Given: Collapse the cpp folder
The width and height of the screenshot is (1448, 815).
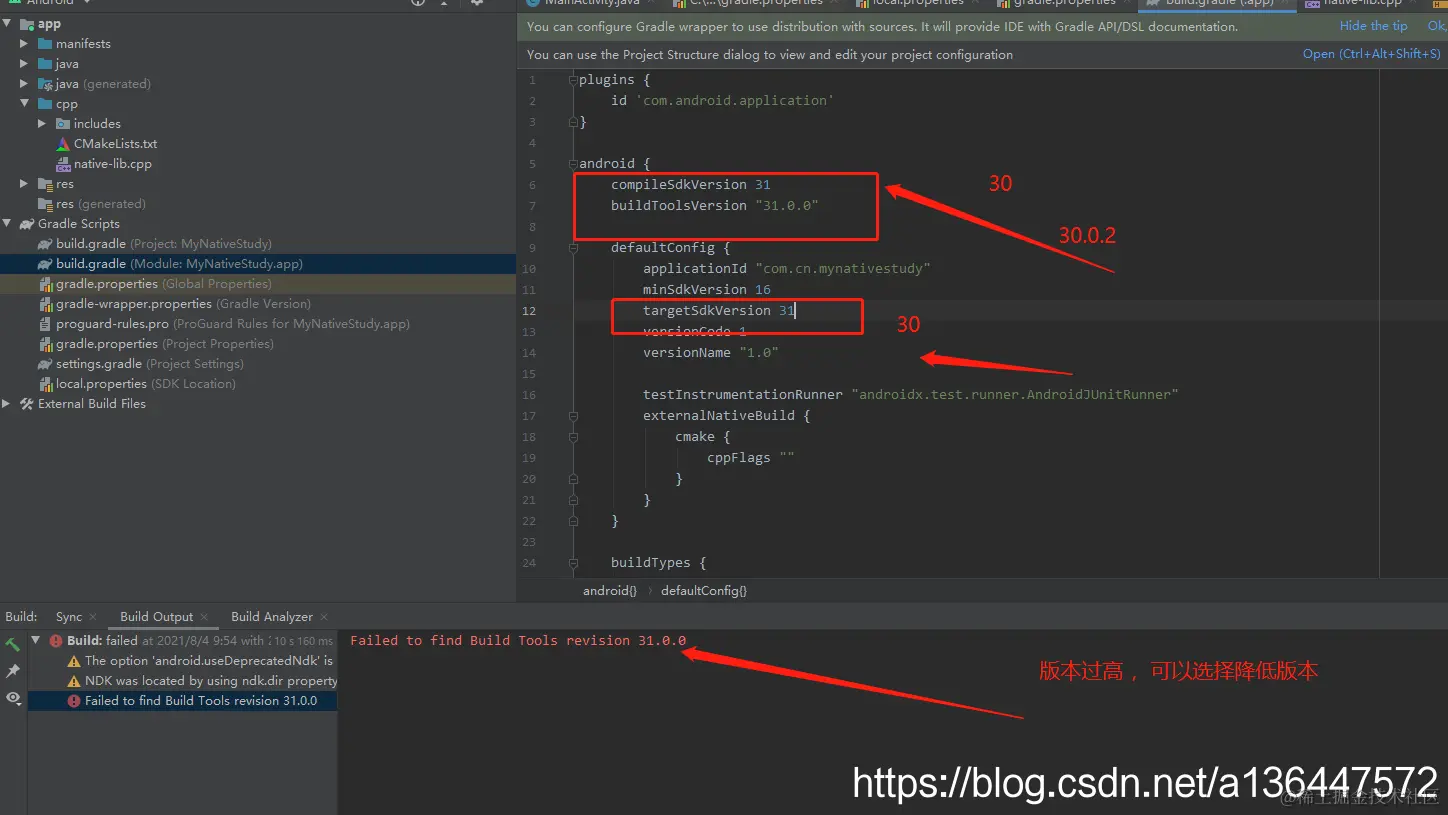Looking at the screenshot, I should (x=25, y=104).
